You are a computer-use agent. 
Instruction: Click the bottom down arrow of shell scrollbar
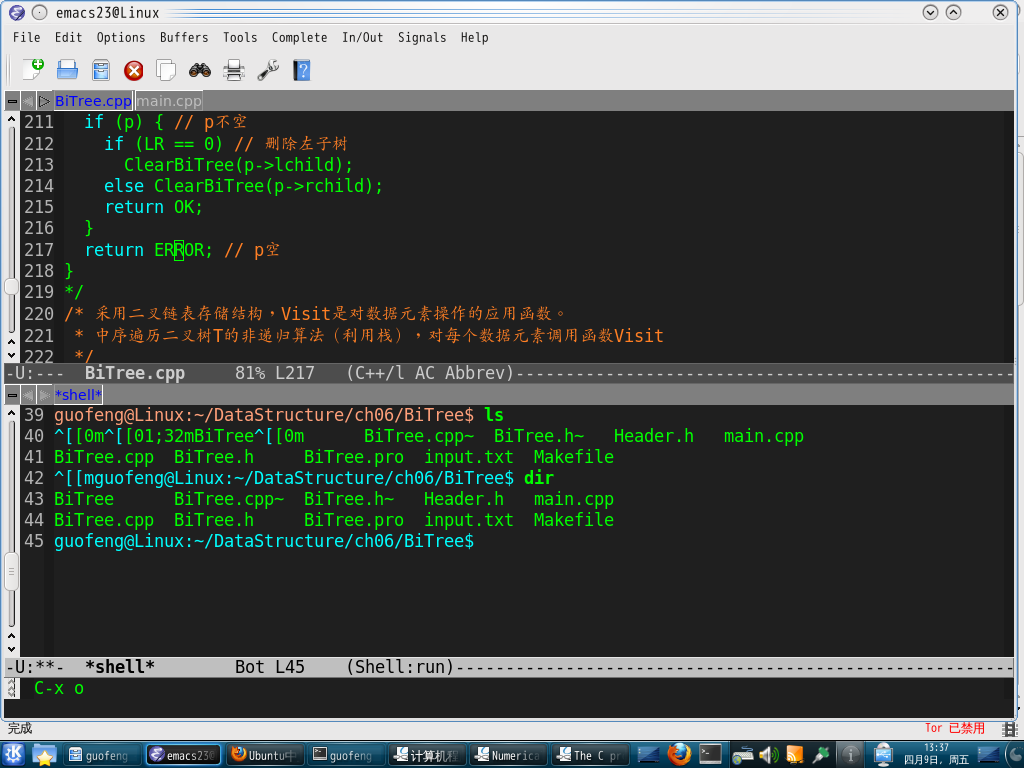11,649
